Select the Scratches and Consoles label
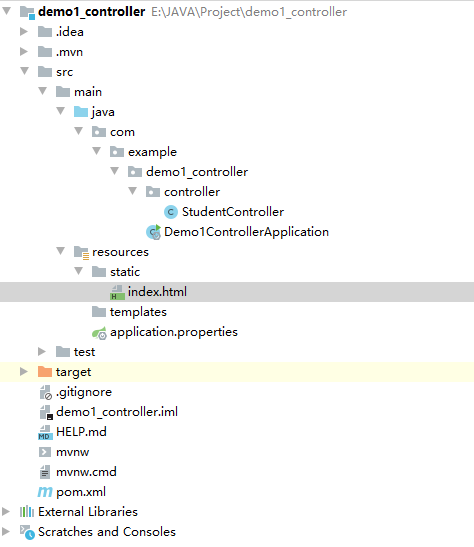The height and width of the screenshot is (547, 474). point(107,532)
